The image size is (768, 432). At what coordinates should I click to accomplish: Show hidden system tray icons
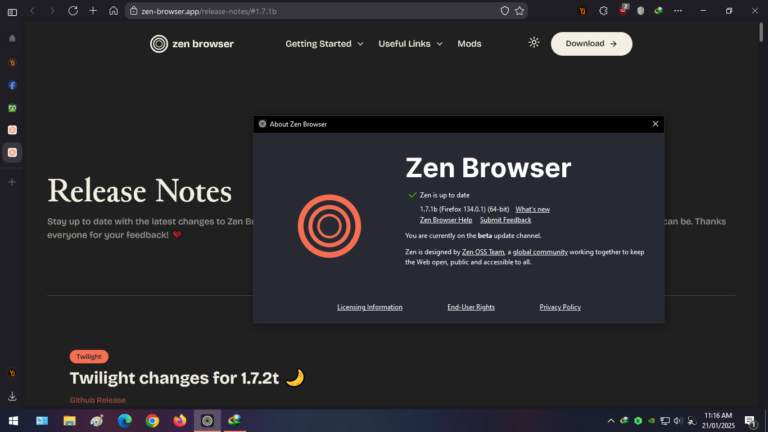tap(611, 421)
